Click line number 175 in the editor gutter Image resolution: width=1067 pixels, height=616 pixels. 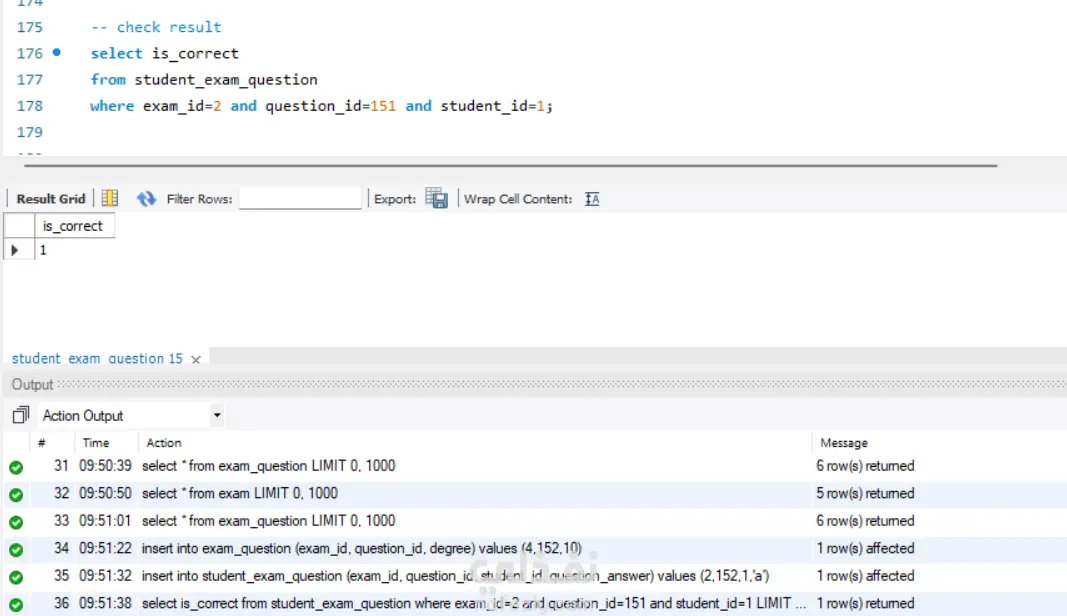coord(30,27)
